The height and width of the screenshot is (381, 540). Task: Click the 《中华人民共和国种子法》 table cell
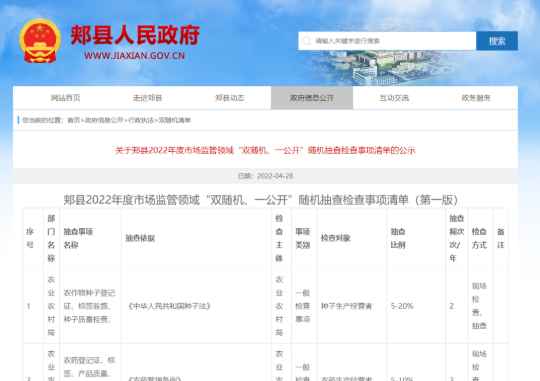[x=169, y=306]
